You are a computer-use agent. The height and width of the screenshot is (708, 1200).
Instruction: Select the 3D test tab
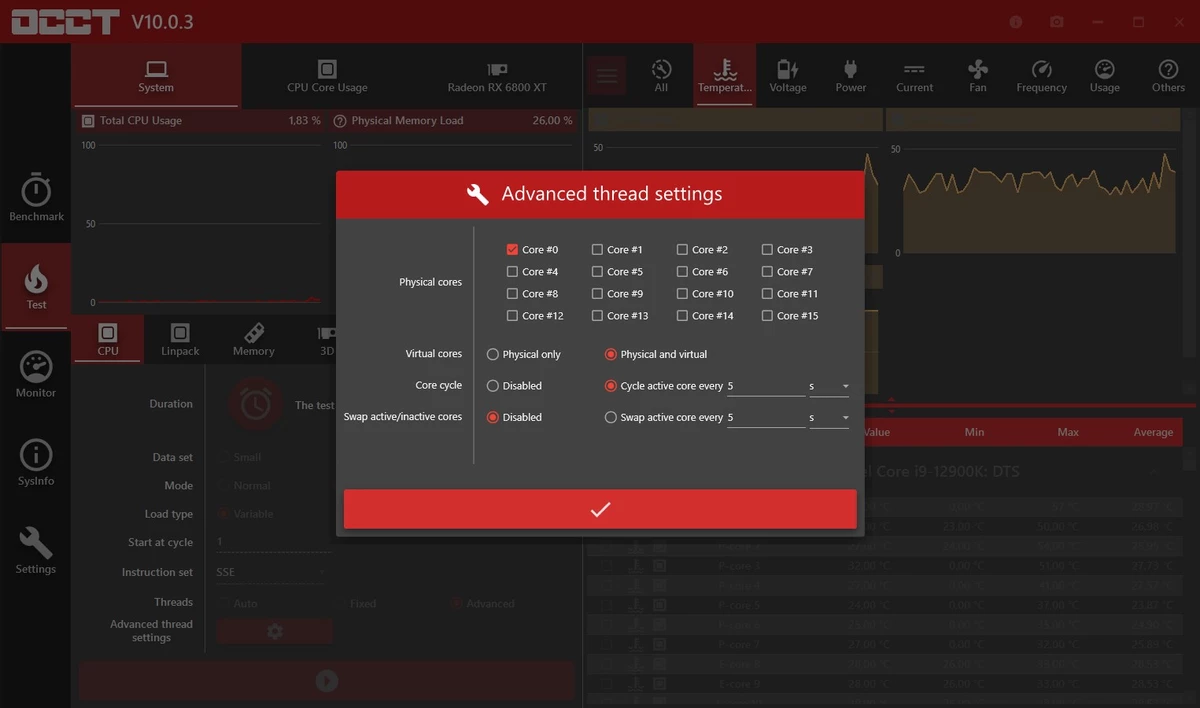coord(326,339)
